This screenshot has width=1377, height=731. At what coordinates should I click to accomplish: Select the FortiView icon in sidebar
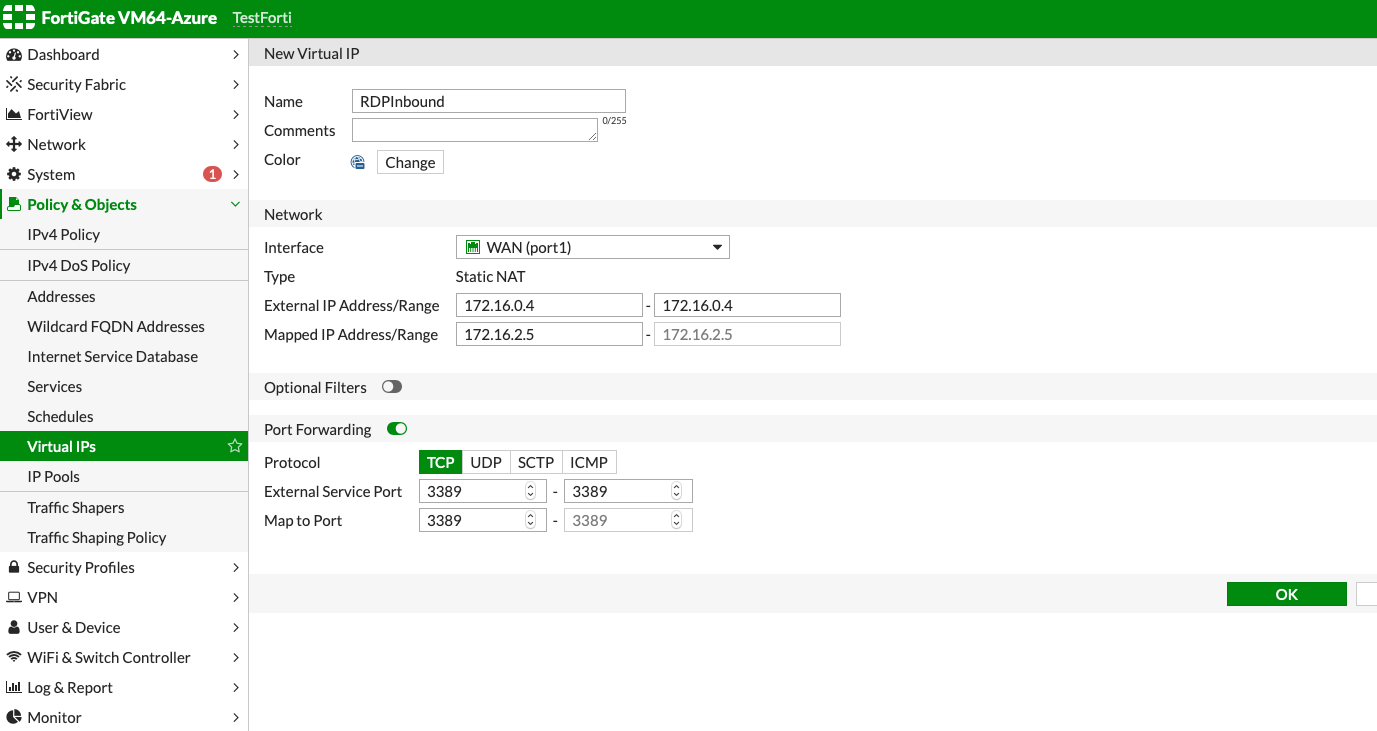tap(13, 114)
